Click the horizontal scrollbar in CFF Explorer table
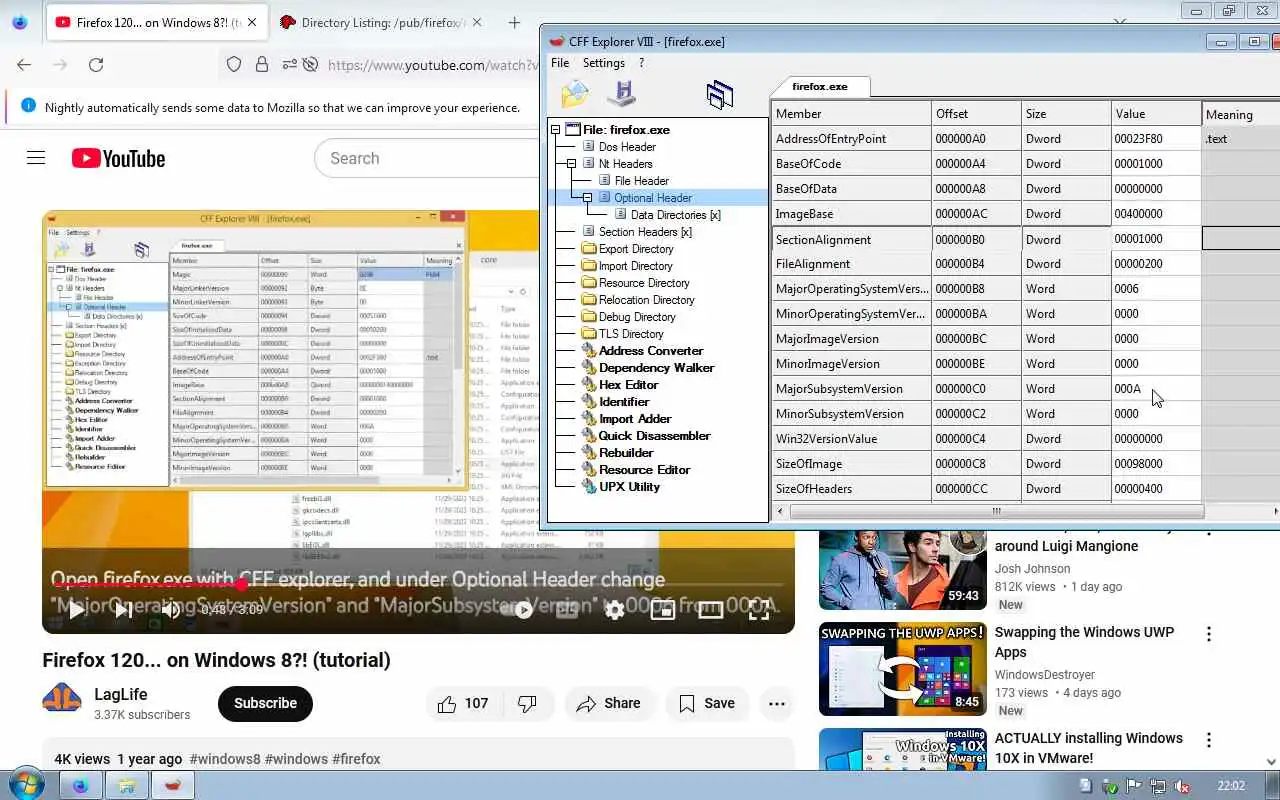Viewport: 1280px width, 800px height. tap(996, 511)
